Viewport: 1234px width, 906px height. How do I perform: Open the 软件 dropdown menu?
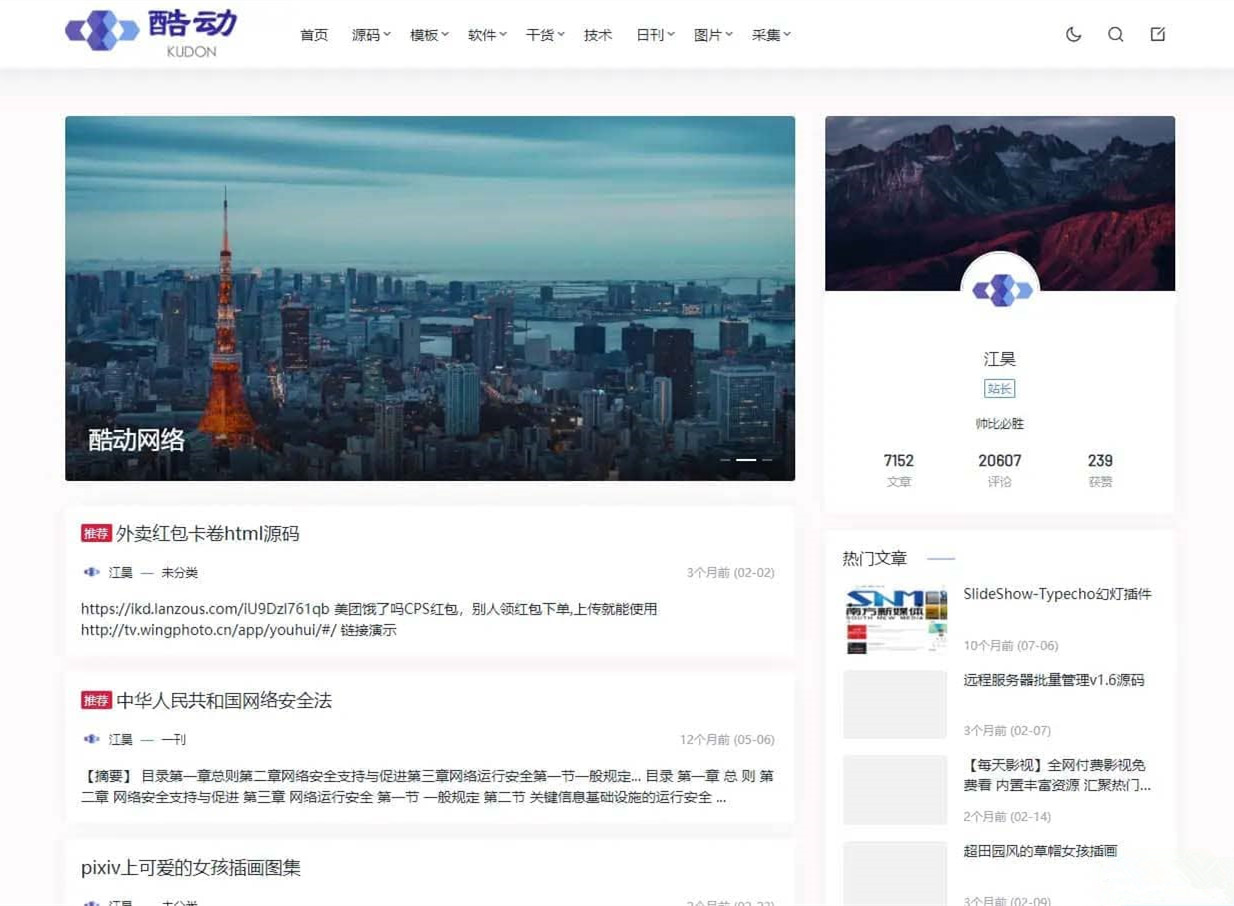(487, 34)
